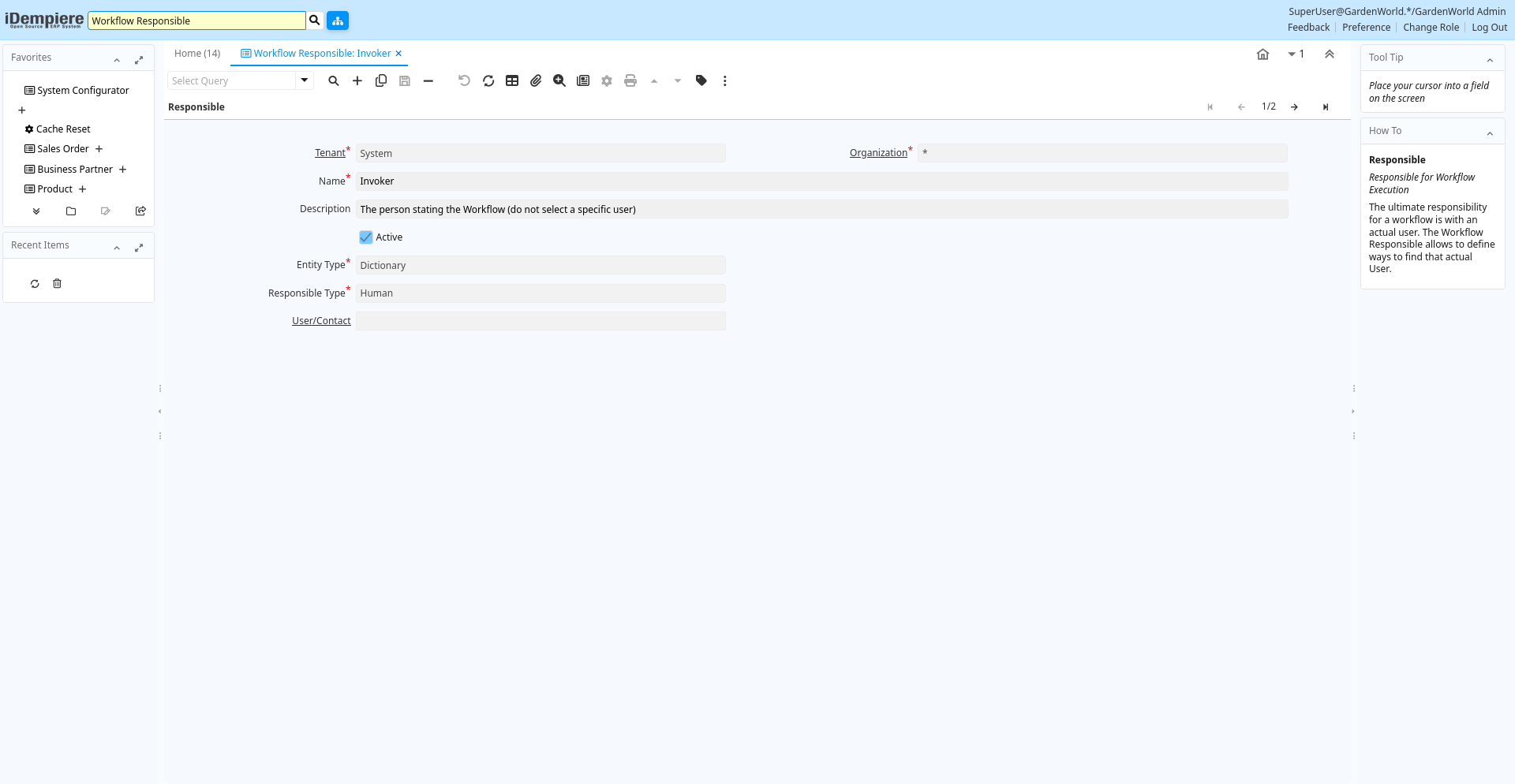This screenshot has width=1515, height=784.
Task: Click the Refresh icon in the toolbar
Action: click(488, 80)
